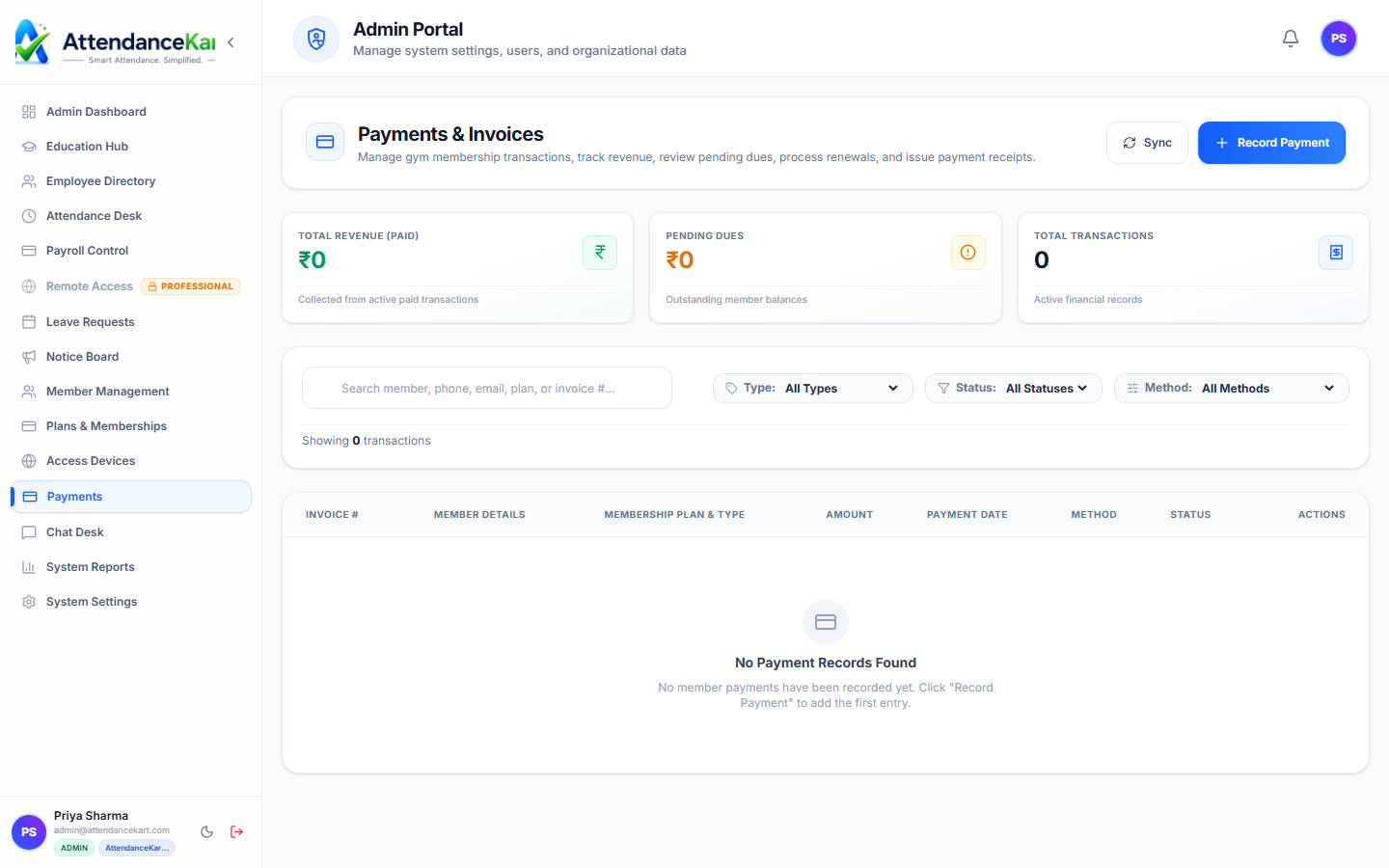This screenshot has height=868, width=1389.
Task: Go to Admin Dashboard
Action: pyautogui.click(x=131, y=112)
